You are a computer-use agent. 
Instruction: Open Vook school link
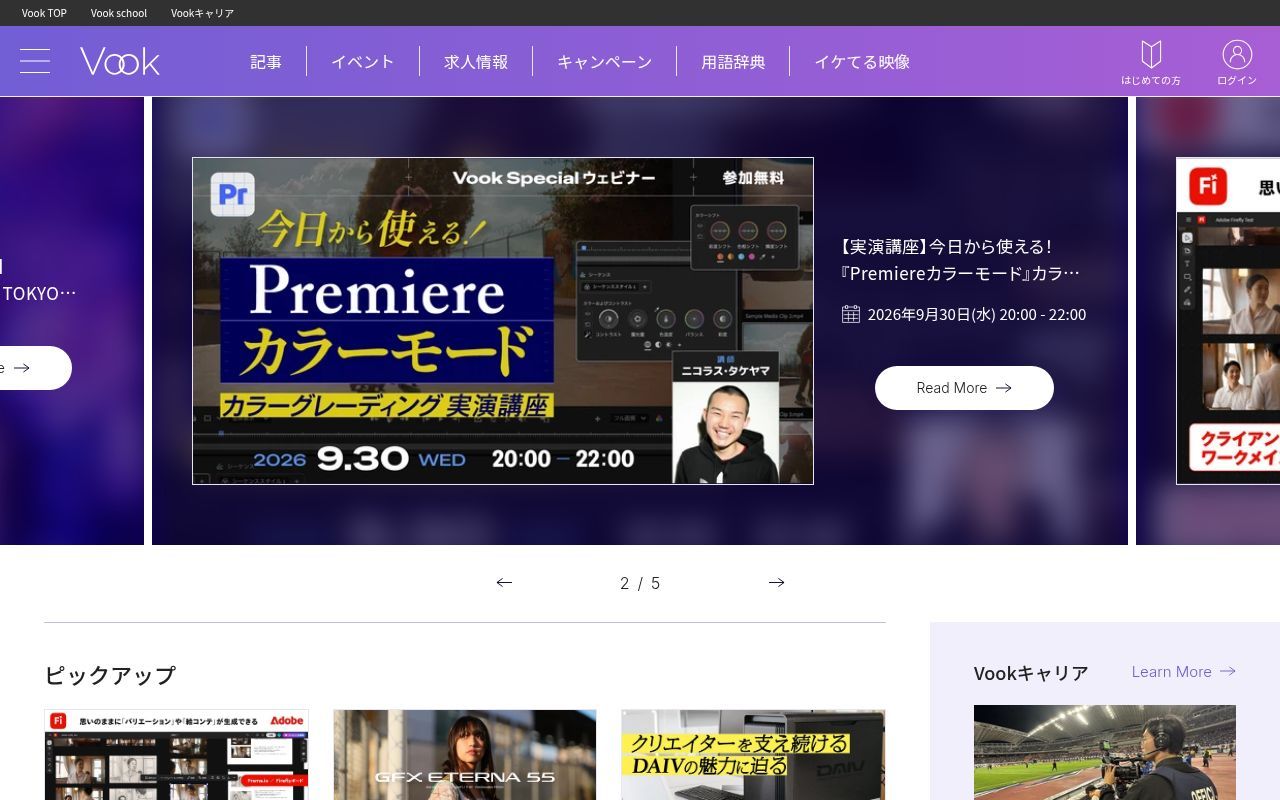point(119,13)
